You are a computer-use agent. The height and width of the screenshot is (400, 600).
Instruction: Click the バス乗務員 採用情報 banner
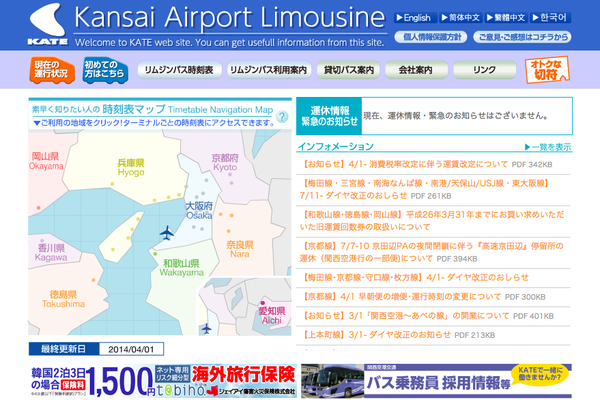(436, 381)
